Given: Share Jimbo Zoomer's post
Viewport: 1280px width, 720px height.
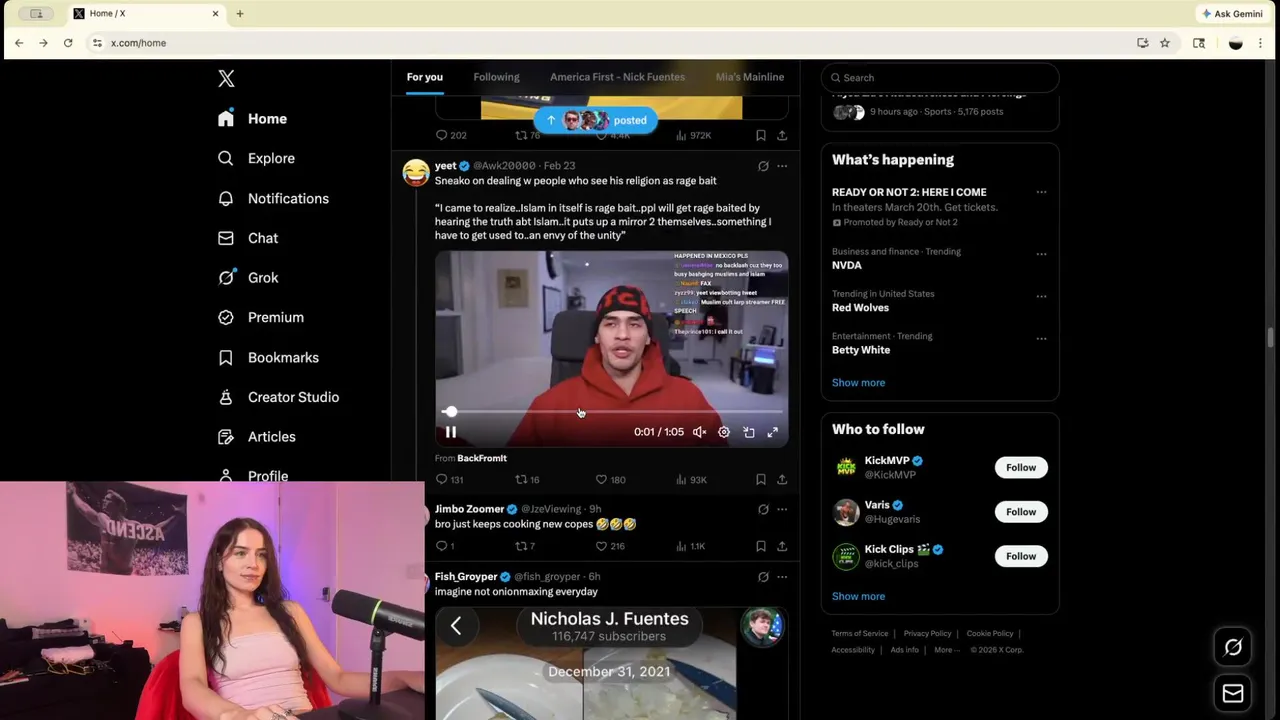Looking at the screenshot, I should point(782,546).
